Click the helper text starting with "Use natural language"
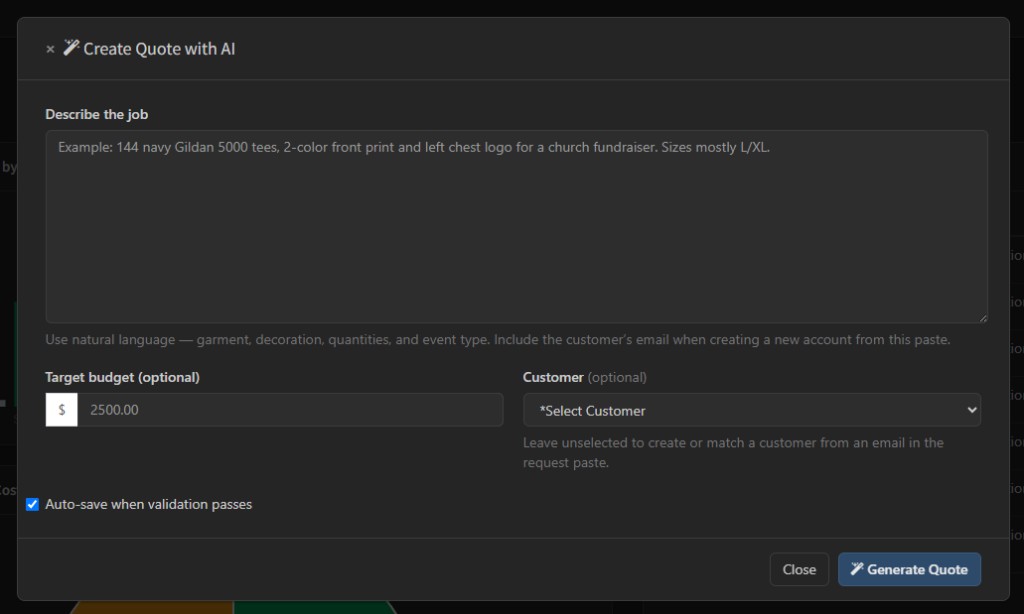The image size is (1024, 614). (x=498, y=340)
